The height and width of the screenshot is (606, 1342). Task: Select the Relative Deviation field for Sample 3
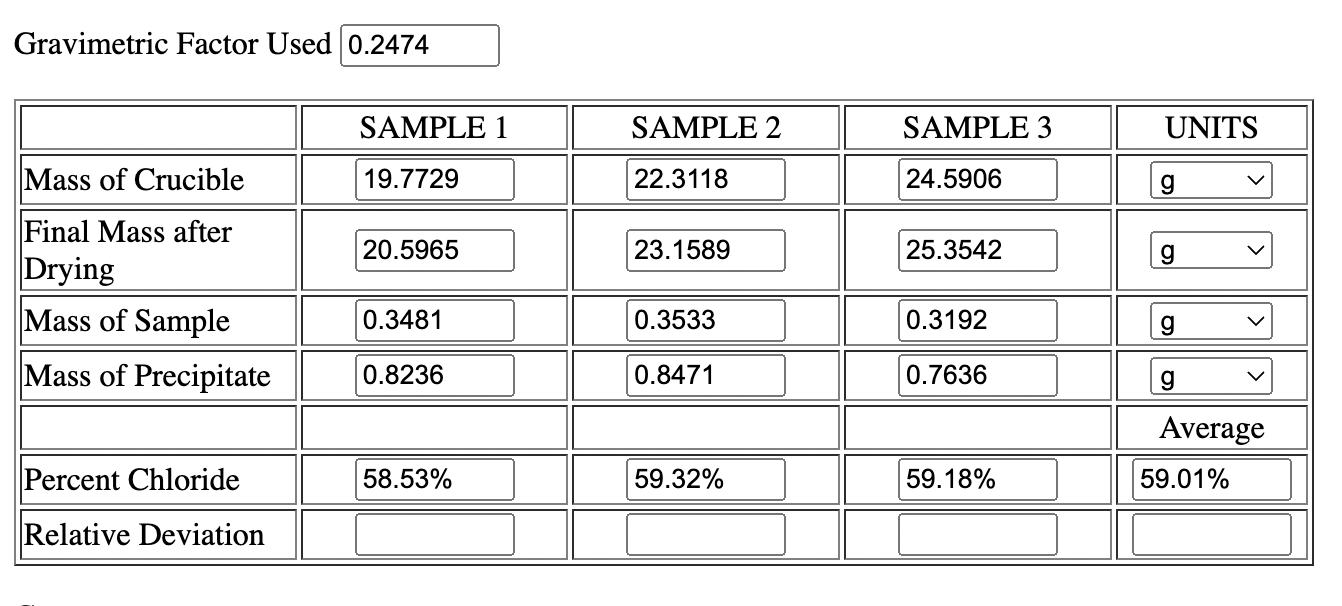[x=977, y=534]
